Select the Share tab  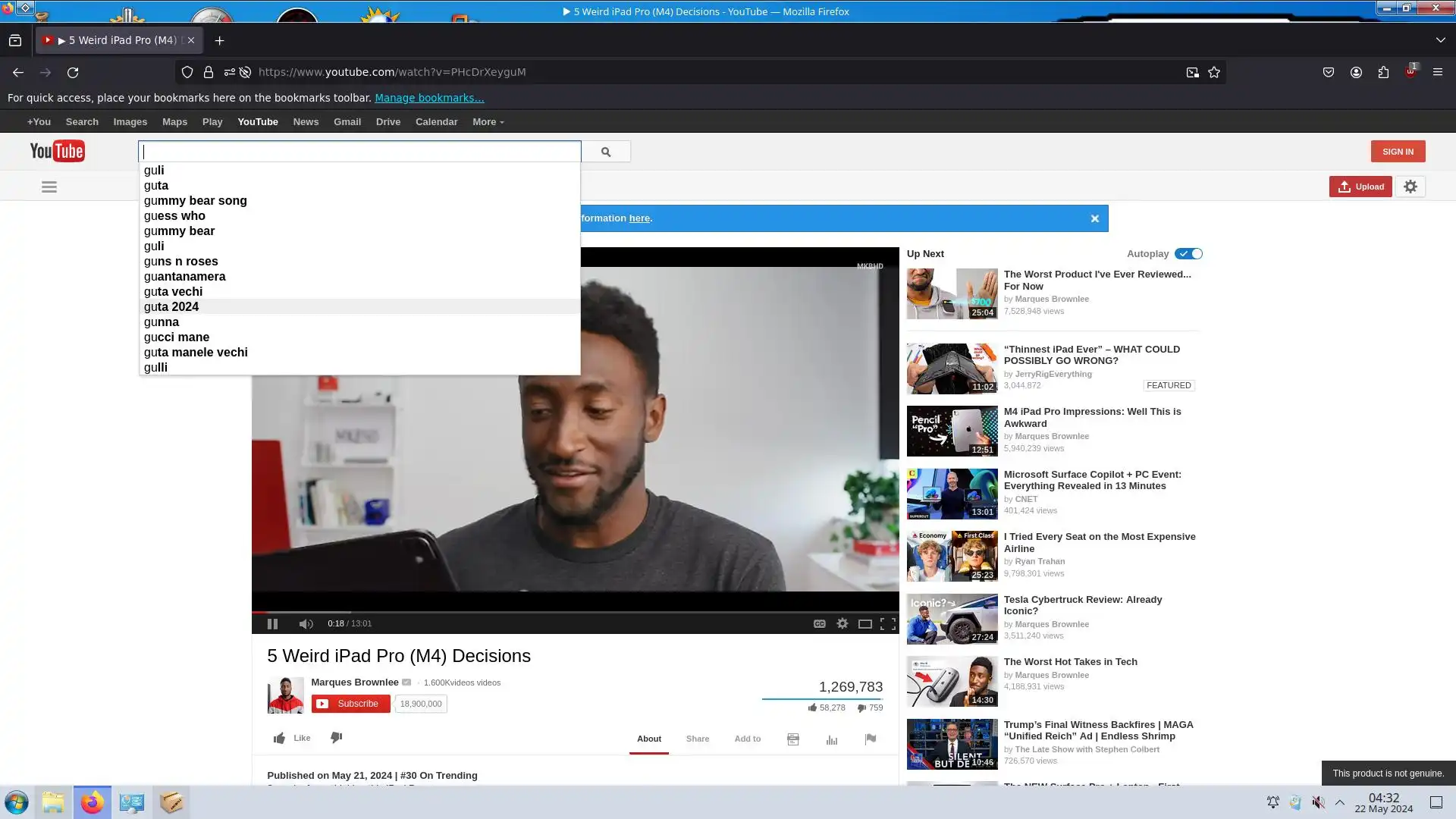click(697, 739)
